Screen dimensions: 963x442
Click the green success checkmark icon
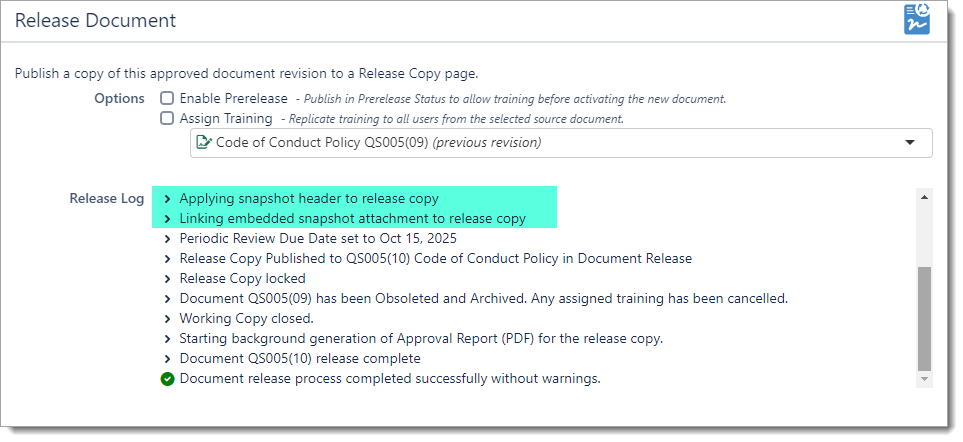pyautogui.click(x=168, y=379)
